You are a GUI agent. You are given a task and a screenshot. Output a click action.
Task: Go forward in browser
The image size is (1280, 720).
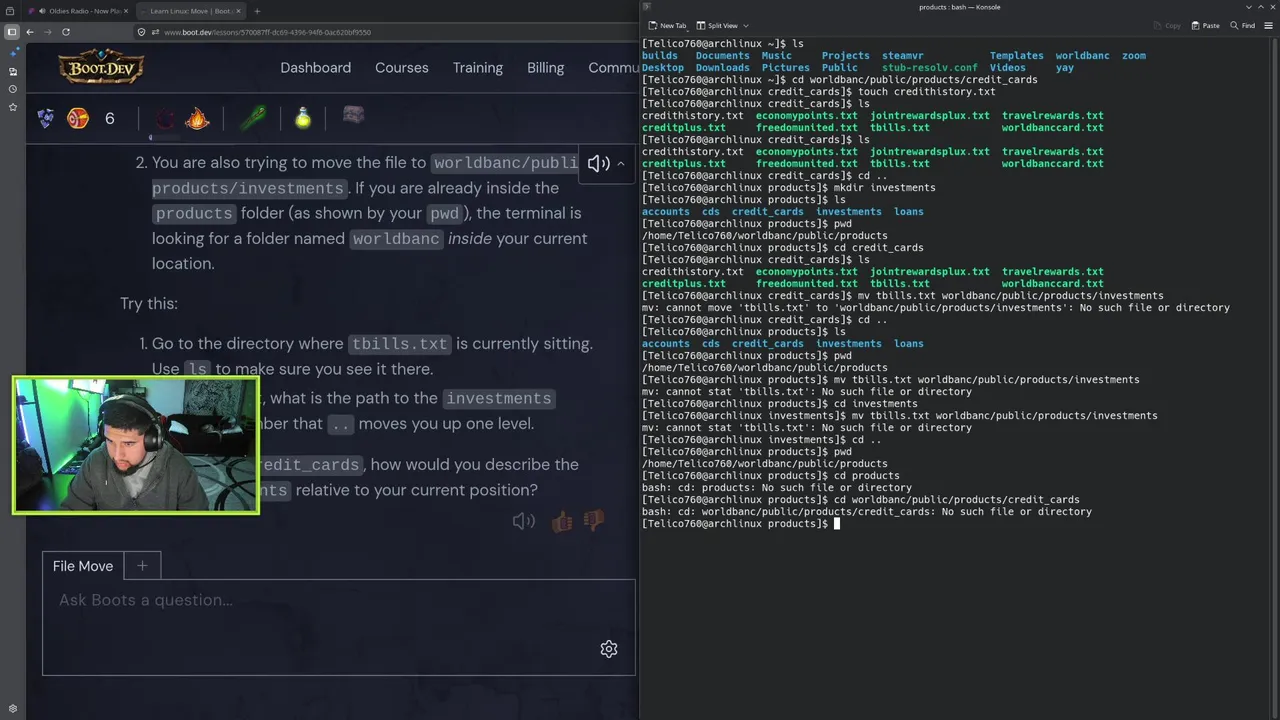click(x=47, y=32)
